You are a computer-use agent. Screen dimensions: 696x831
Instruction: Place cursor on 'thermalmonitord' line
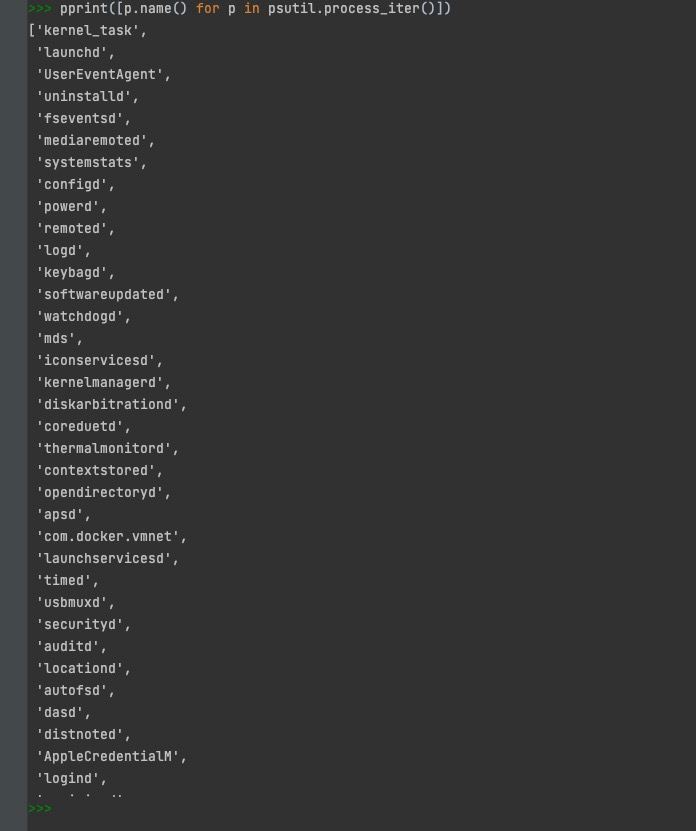coord(107,449)
